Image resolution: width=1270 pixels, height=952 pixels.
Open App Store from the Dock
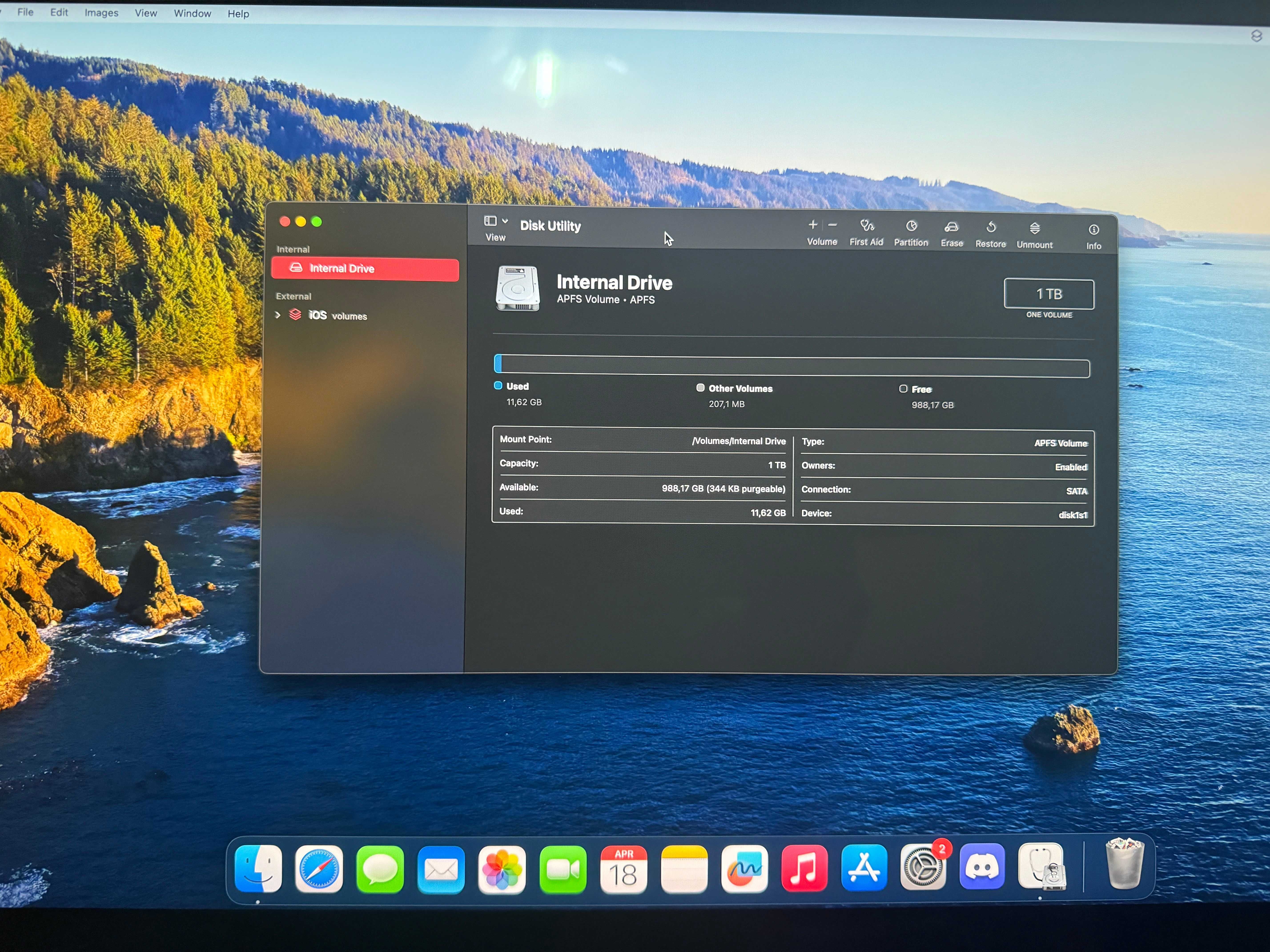tap(864, 868)
